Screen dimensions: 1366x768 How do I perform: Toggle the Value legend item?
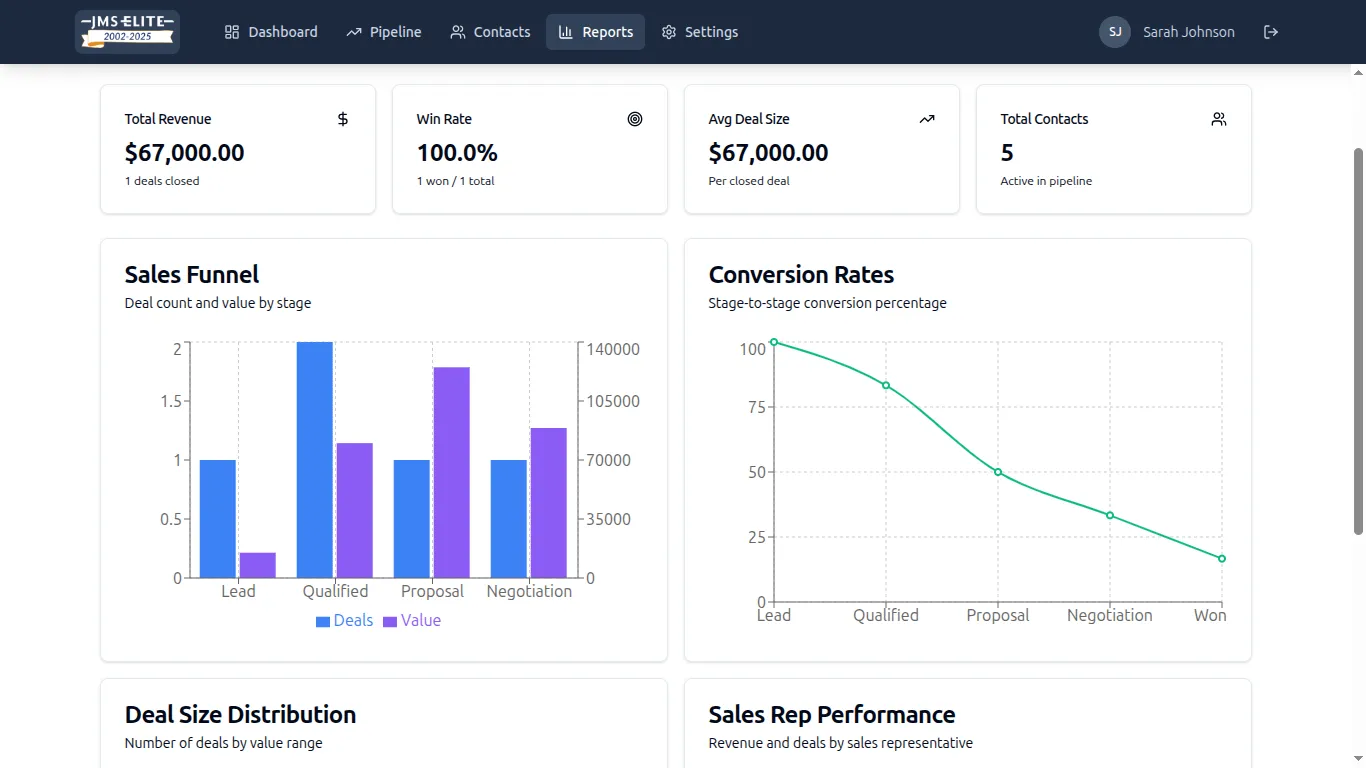412,620
